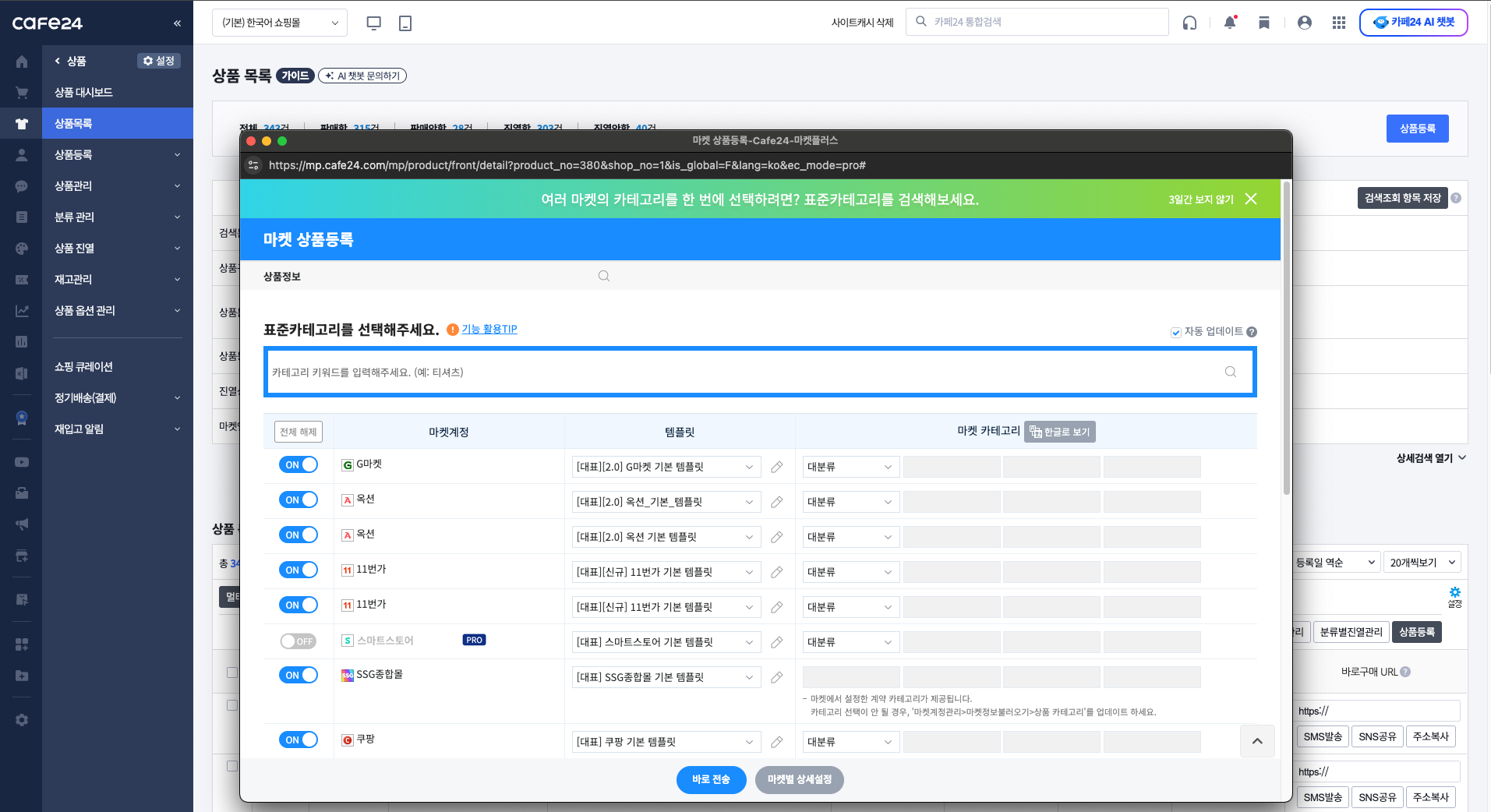
Task: Switch to mobile preview phone icon
Action: tap(405, 23)
